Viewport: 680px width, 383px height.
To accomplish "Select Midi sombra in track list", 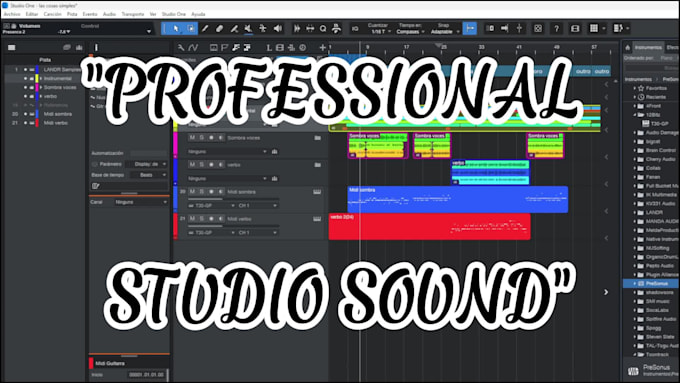I will click(x=58, y=114).
